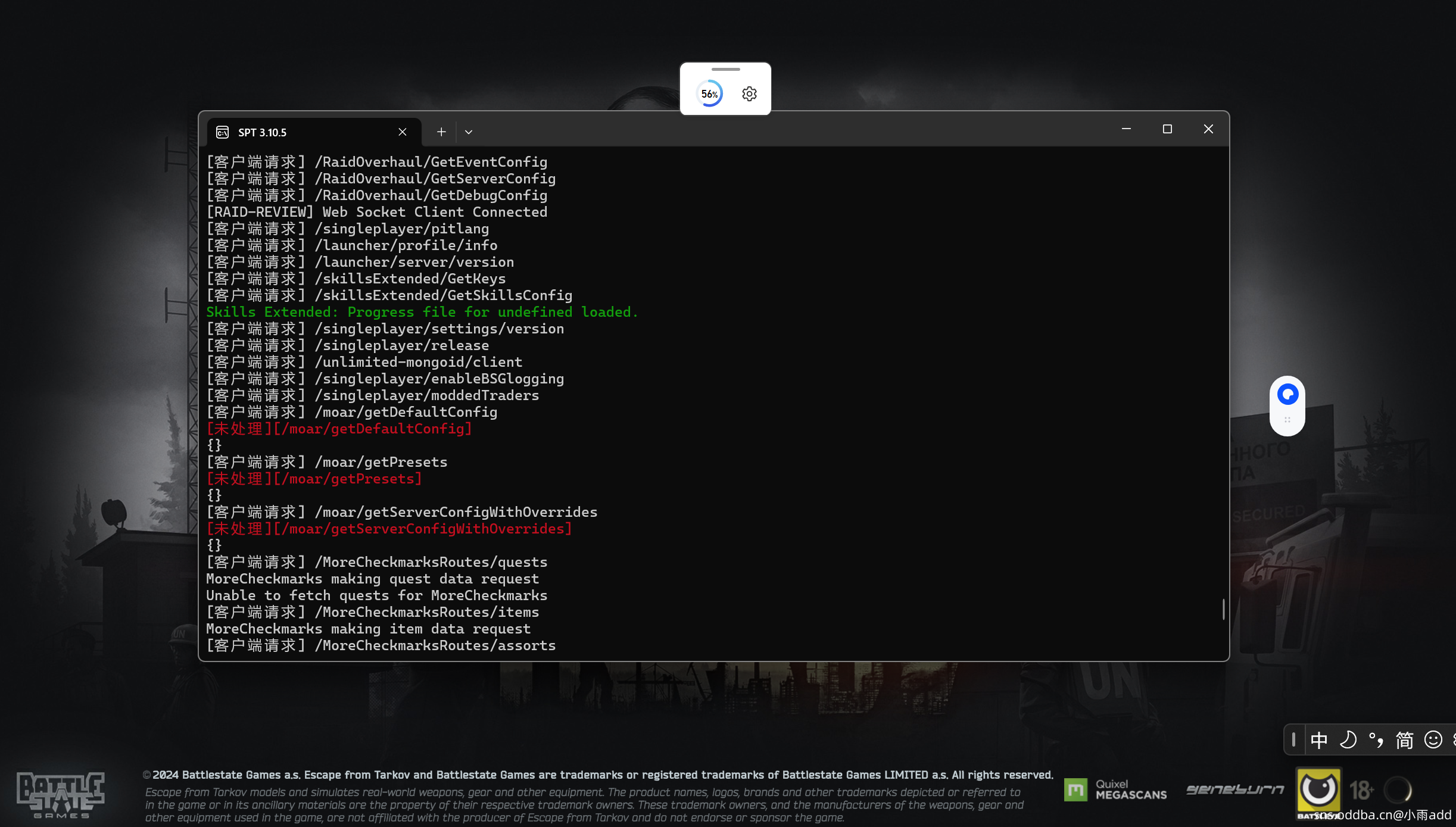Expand the new tab profile dropdown chevron
Screen dimensions: 1456x827
pyautogui.click(x=469, y=132)
